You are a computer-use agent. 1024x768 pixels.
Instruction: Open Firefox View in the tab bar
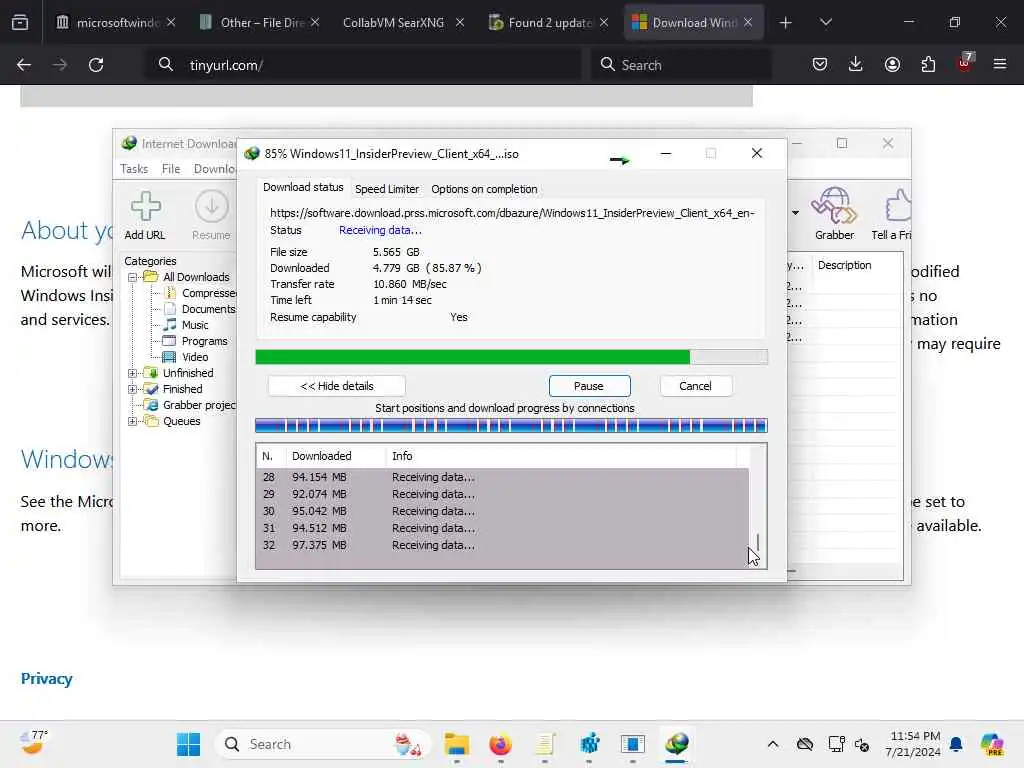point(20,22)
